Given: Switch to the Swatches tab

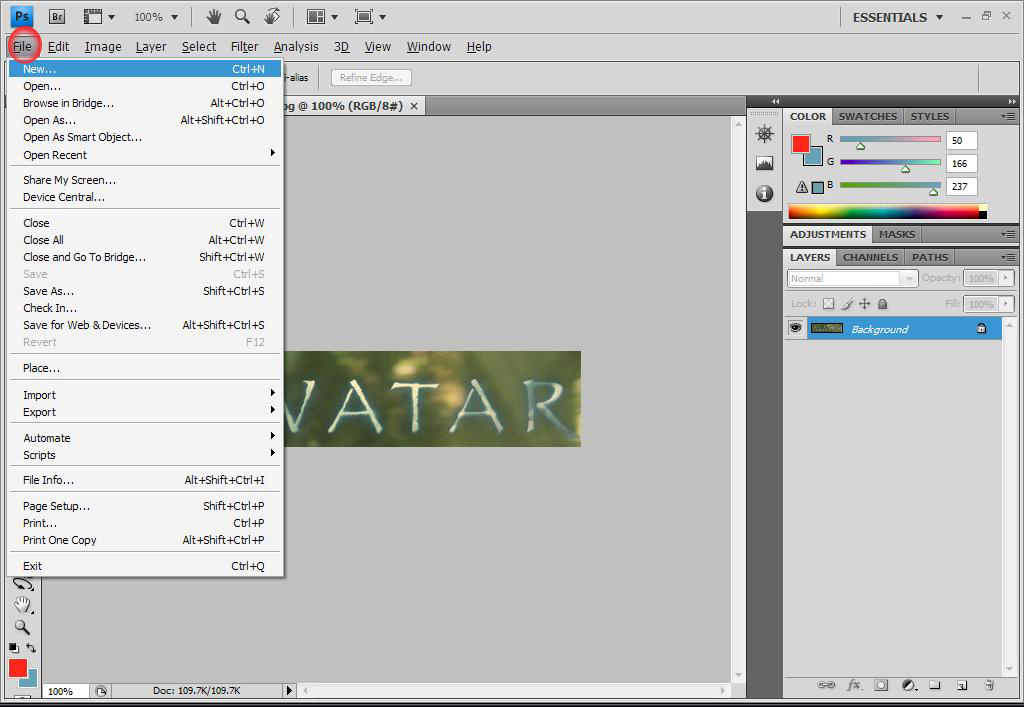Looking at the screenshot, I should click(x=867, y=116).
